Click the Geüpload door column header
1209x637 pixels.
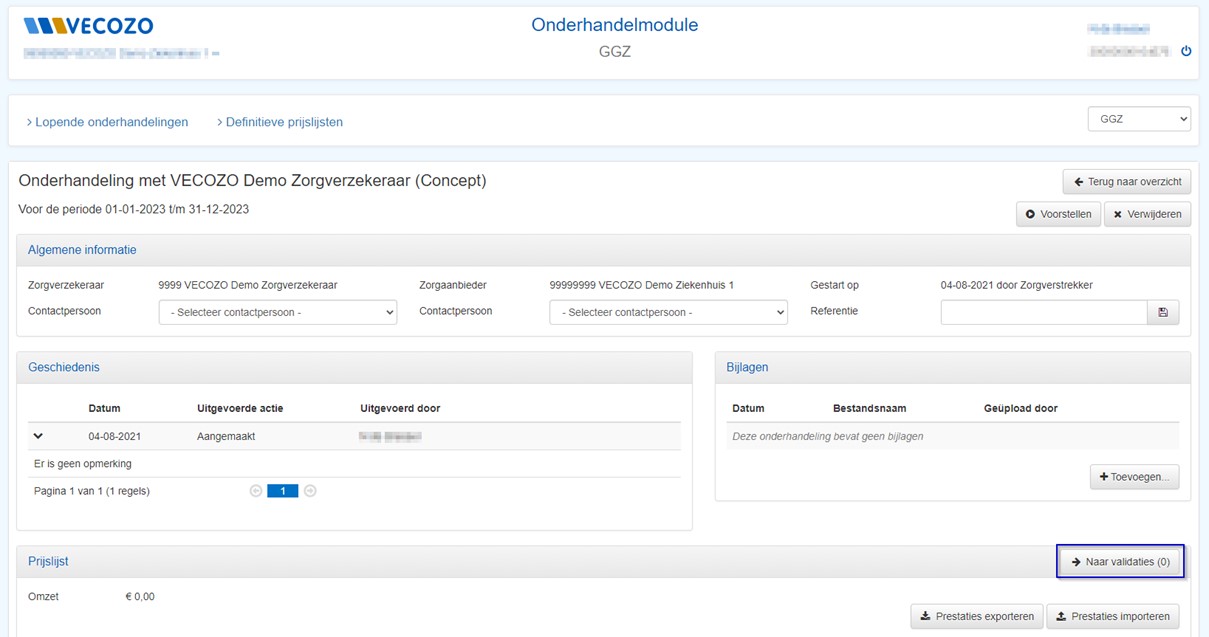point(1021,408)
